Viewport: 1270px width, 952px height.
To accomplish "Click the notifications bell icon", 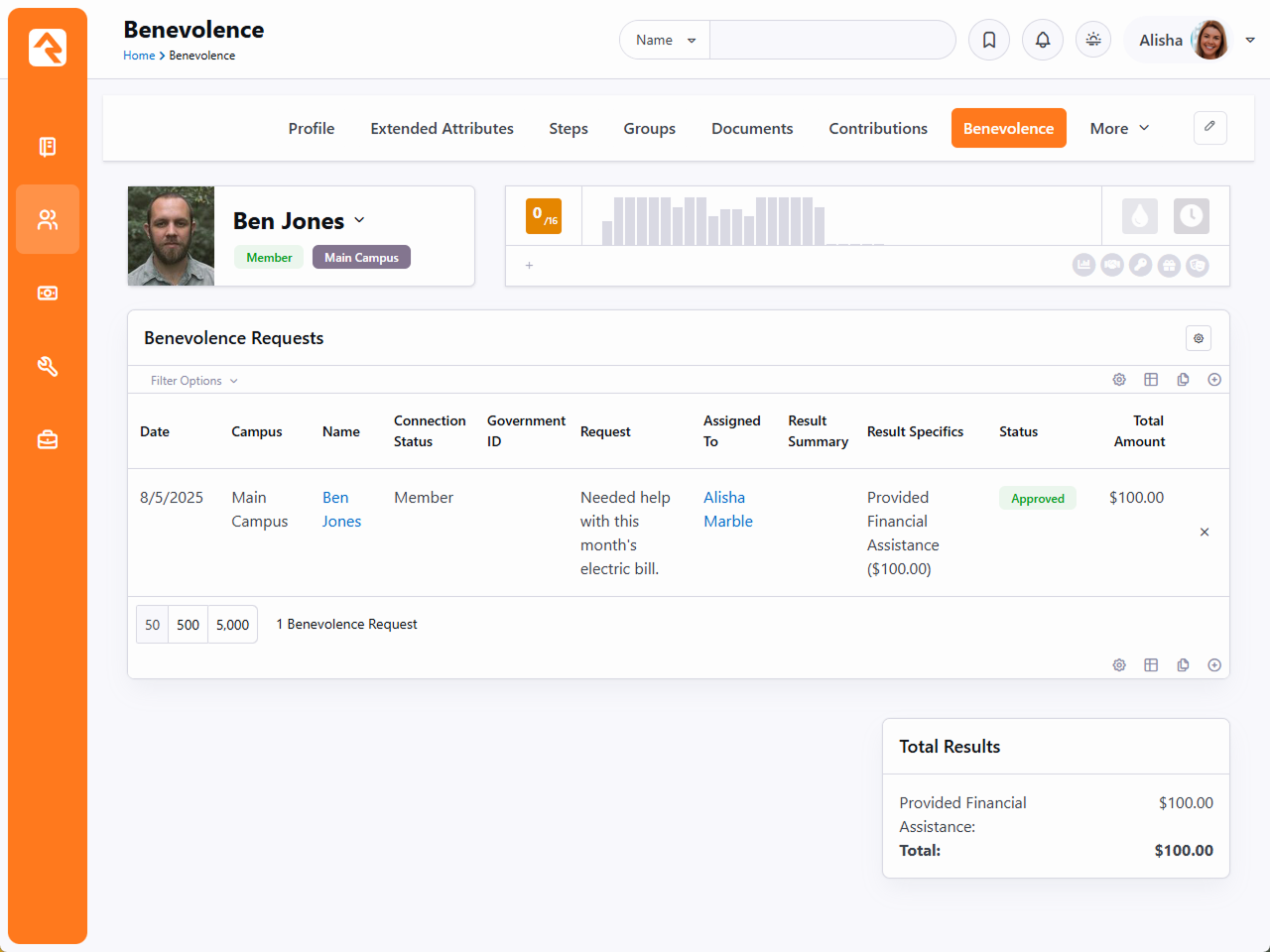I will click(x=1043, y=40).
